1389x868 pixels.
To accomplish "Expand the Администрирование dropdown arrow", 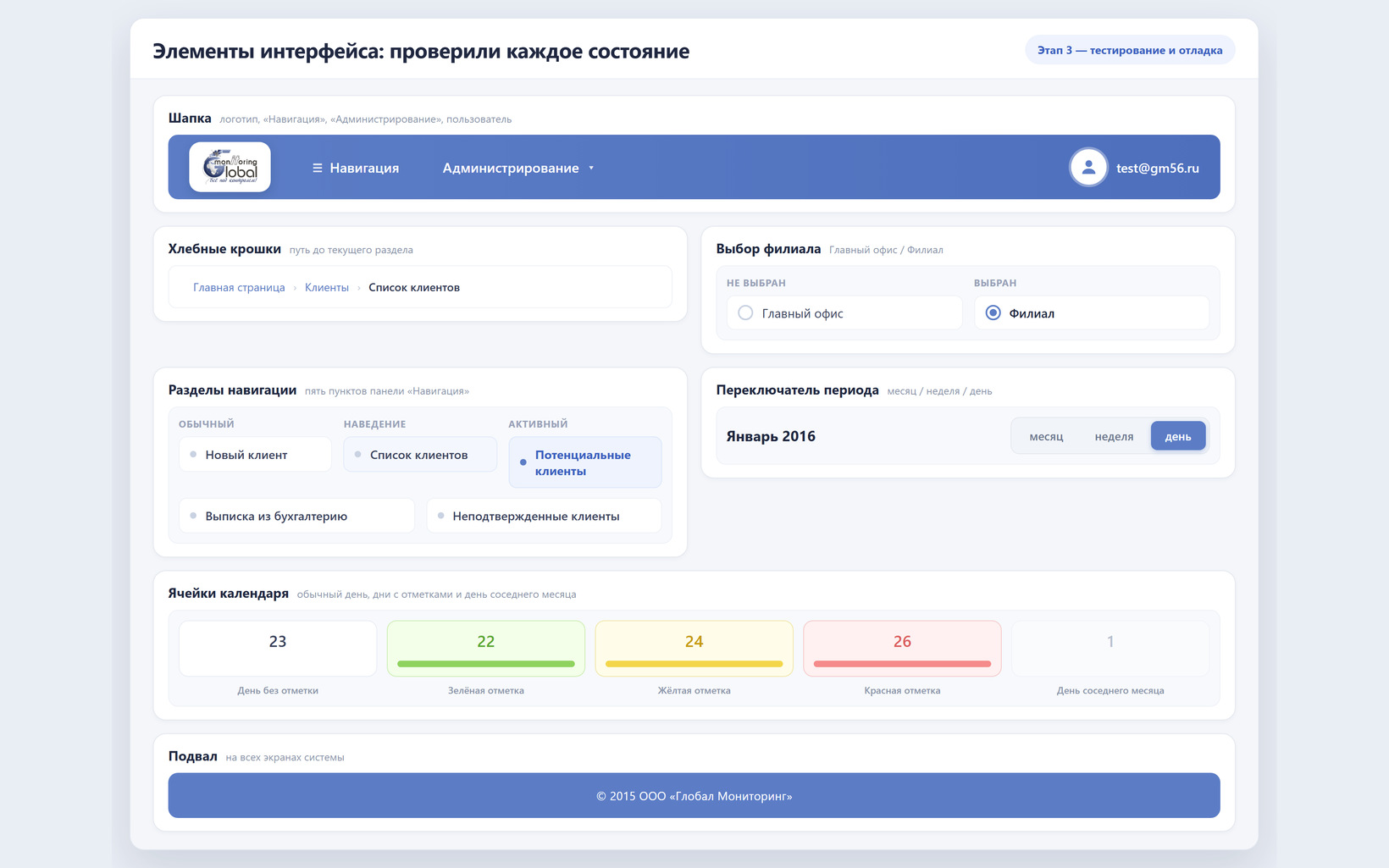I will point(591,168).
